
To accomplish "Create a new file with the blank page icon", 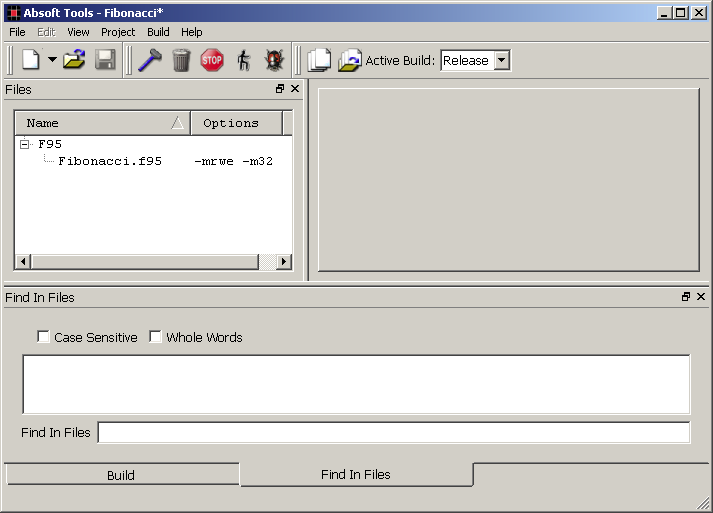I will click(x=31, y=60).
